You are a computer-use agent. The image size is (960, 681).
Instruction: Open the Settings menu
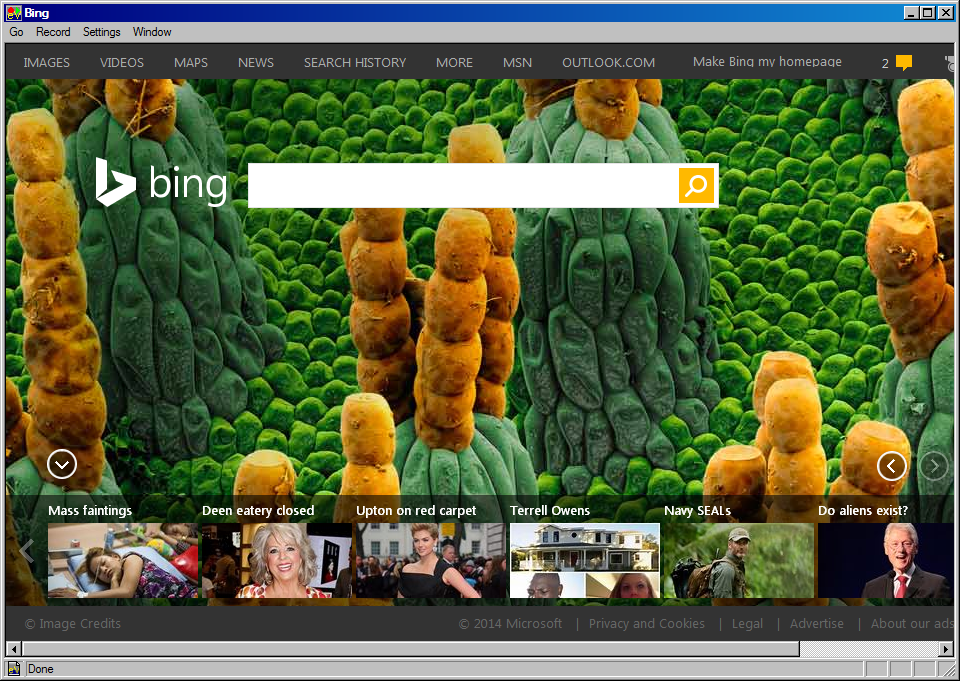coord(101,32)
